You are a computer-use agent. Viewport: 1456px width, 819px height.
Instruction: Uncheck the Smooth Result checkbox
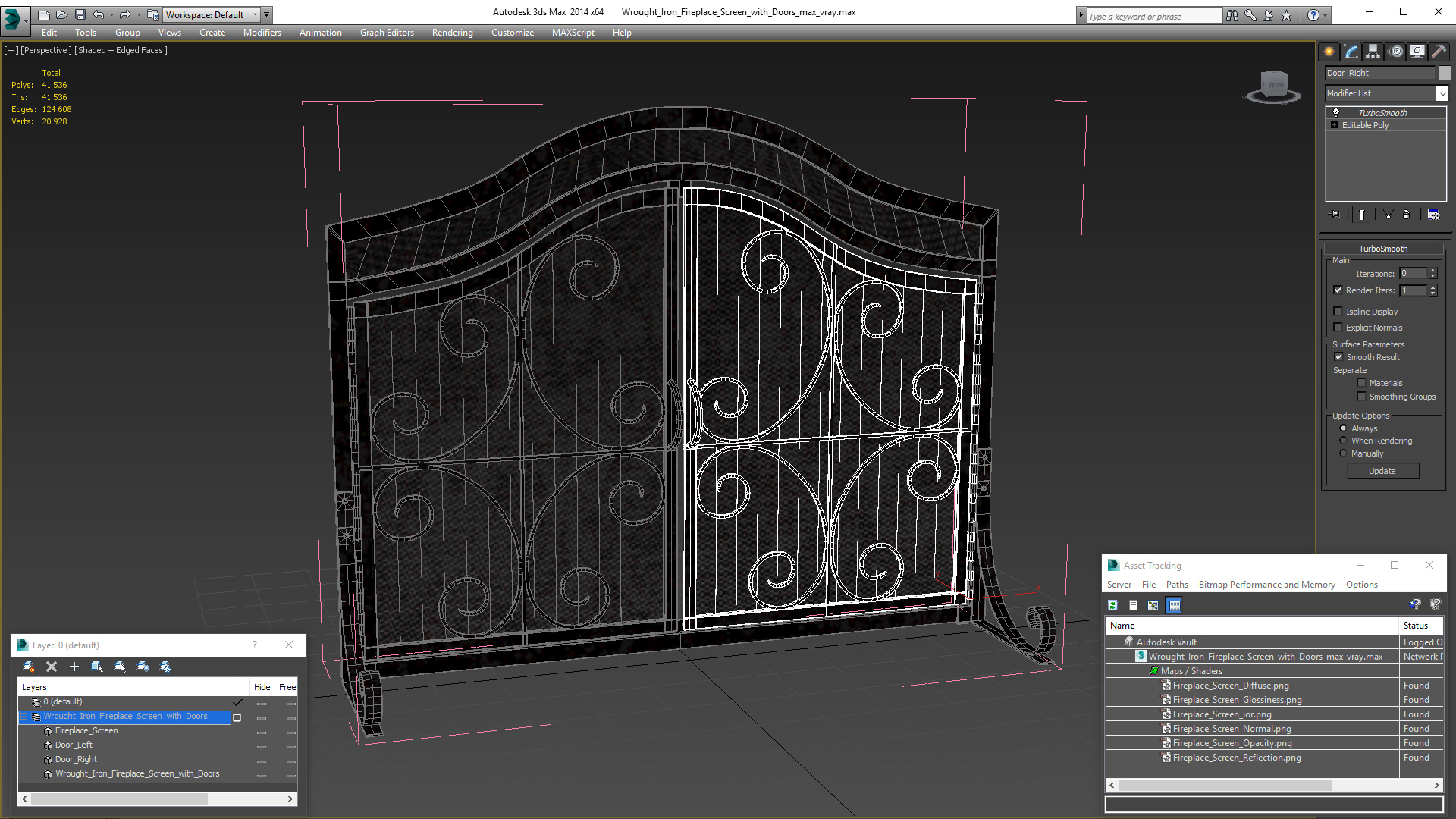click(1338, 357)
